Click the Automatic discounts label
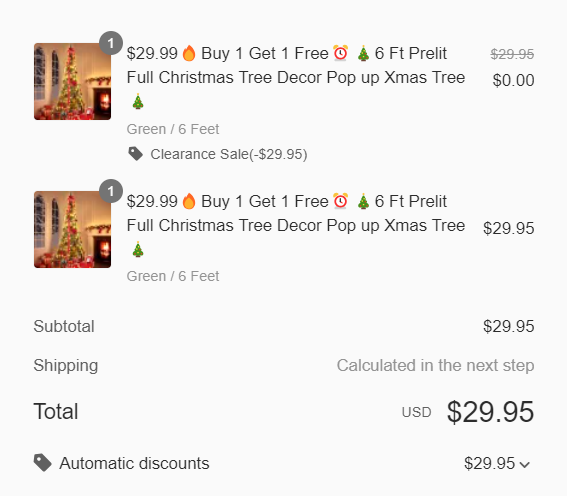567x496 pixels. pos(135,463)
